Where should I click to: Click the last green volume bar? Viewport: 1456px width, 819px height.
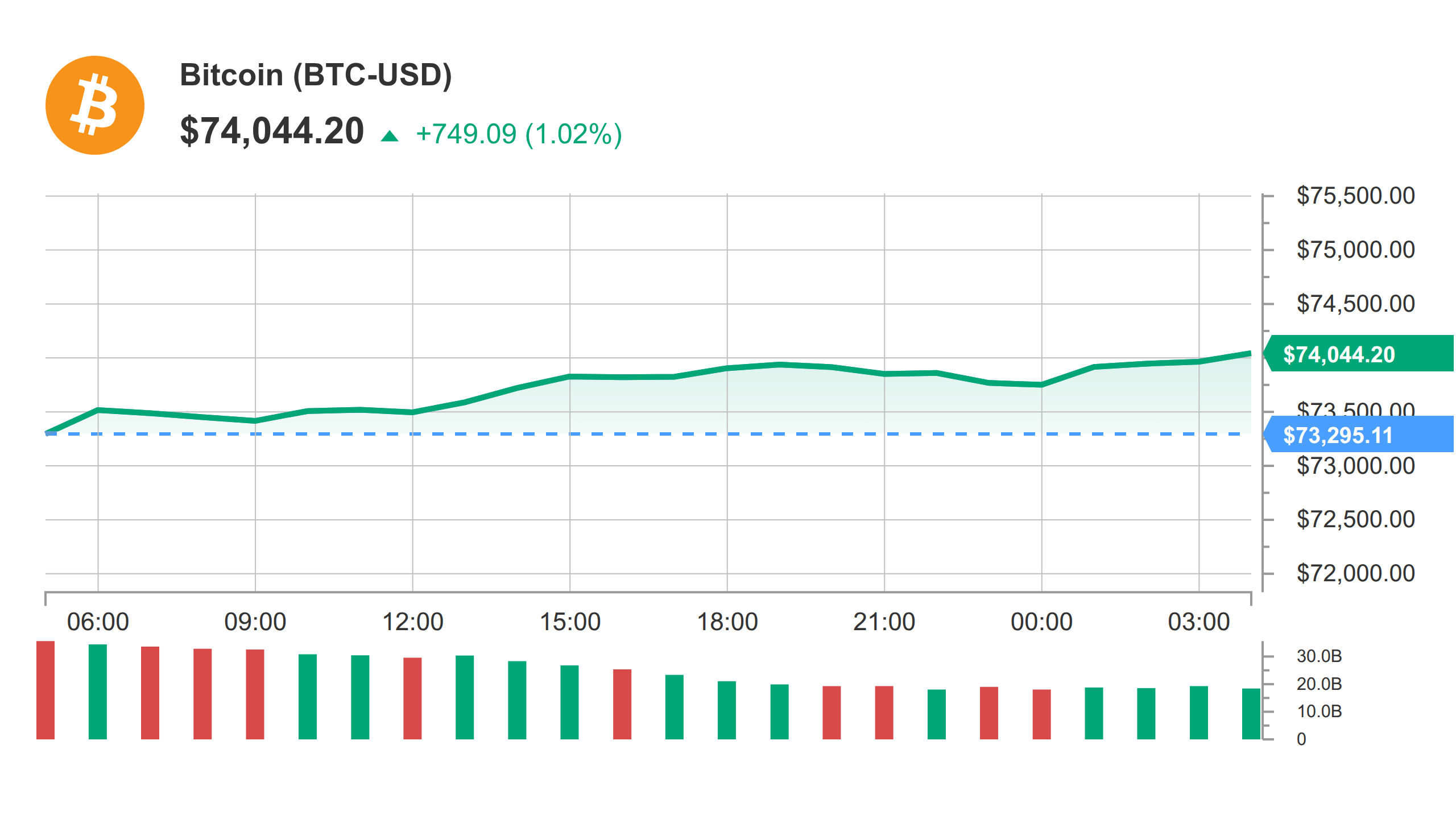pos(1251,714)
